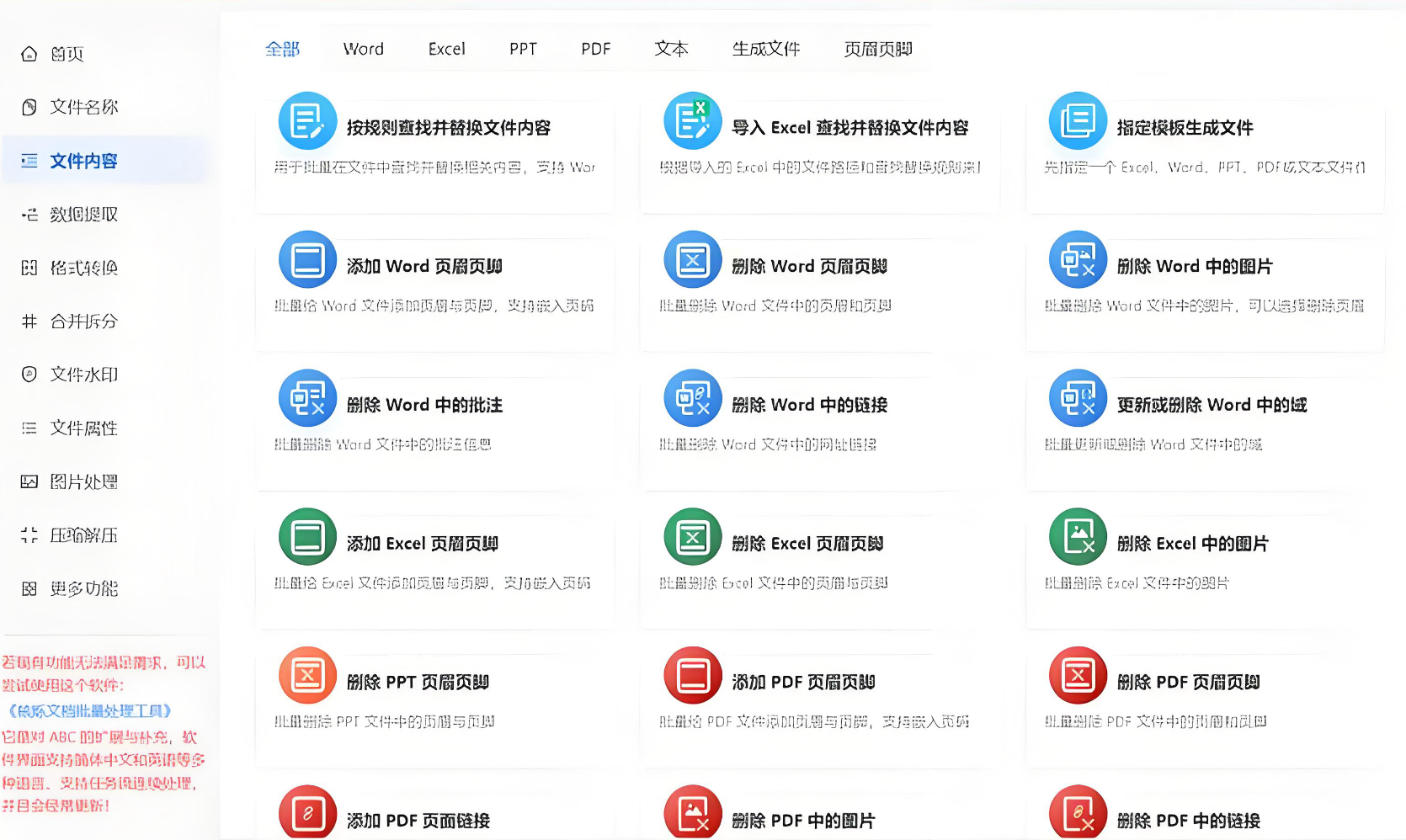Open the blue batch tool link in sidebar notice
Viewport: 1406px width, 840px height.
point(90,711)
